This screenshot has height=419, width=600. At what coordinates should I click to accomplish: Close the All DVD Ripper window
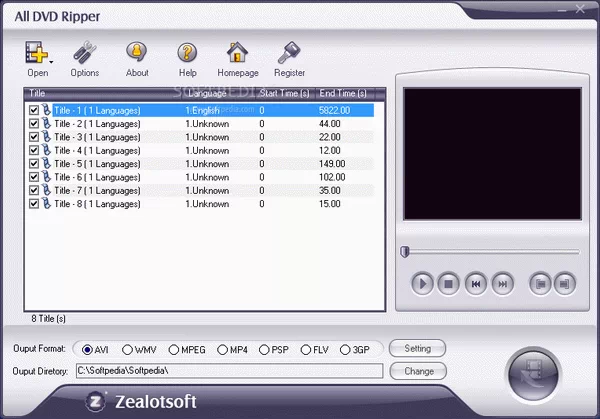coord(580,9)
